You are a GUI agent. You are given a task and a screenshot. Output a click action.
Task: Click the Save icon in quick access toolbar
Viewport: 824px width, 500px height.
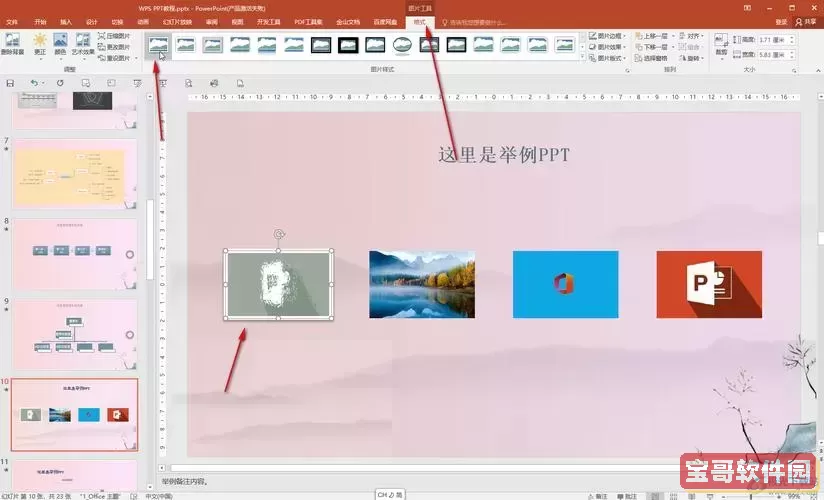click(9, 83)
